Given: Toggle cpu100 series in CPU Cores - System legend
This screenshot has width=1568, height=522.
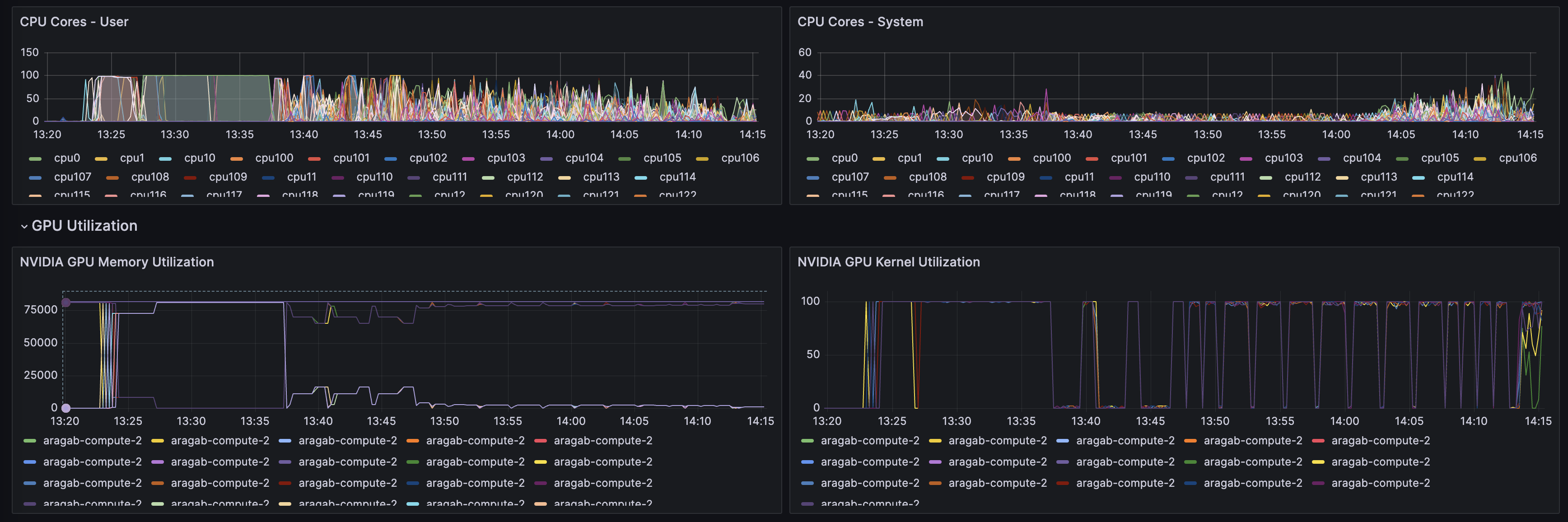Looking at the screenshot, I should [1051, 158].
